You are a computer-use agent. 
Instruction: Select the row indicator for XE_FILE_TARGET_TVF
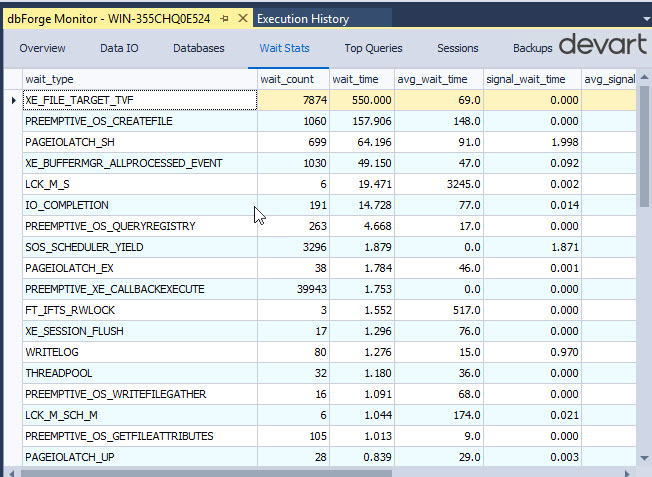(x=12, y=100)
